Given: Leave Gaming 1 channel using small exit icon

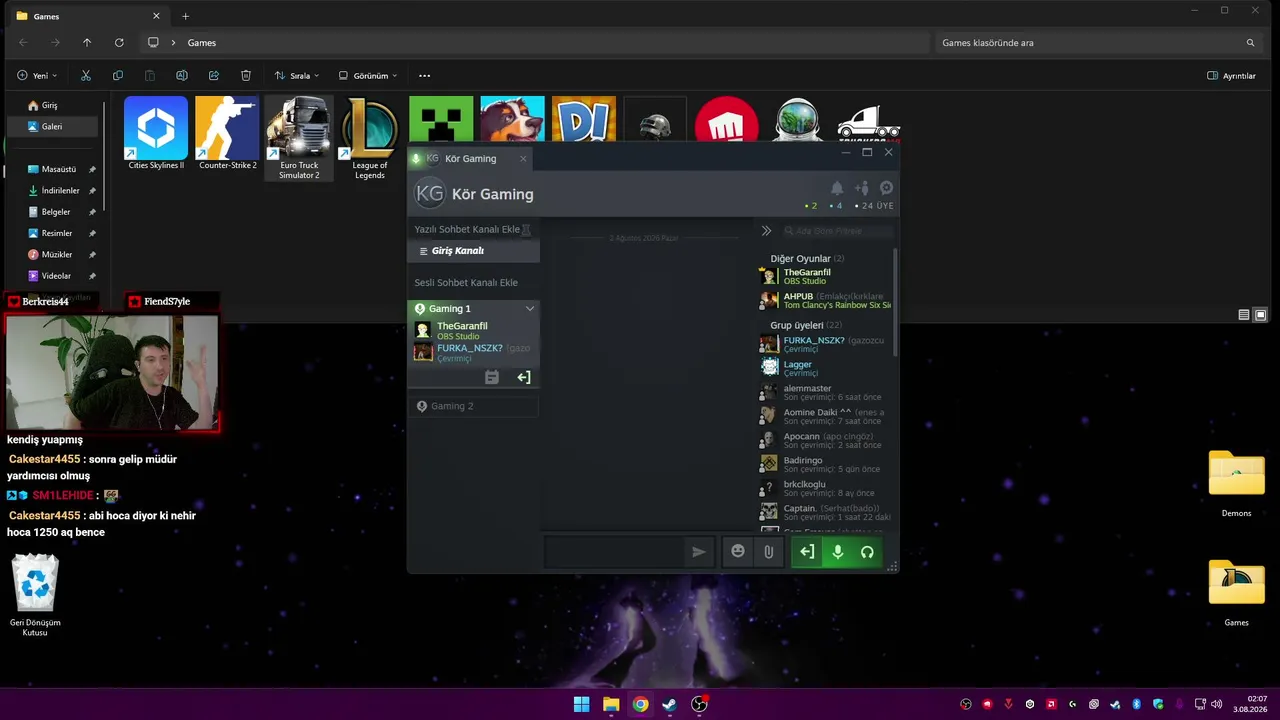Looking at the screenshot, I should point(523,377).
